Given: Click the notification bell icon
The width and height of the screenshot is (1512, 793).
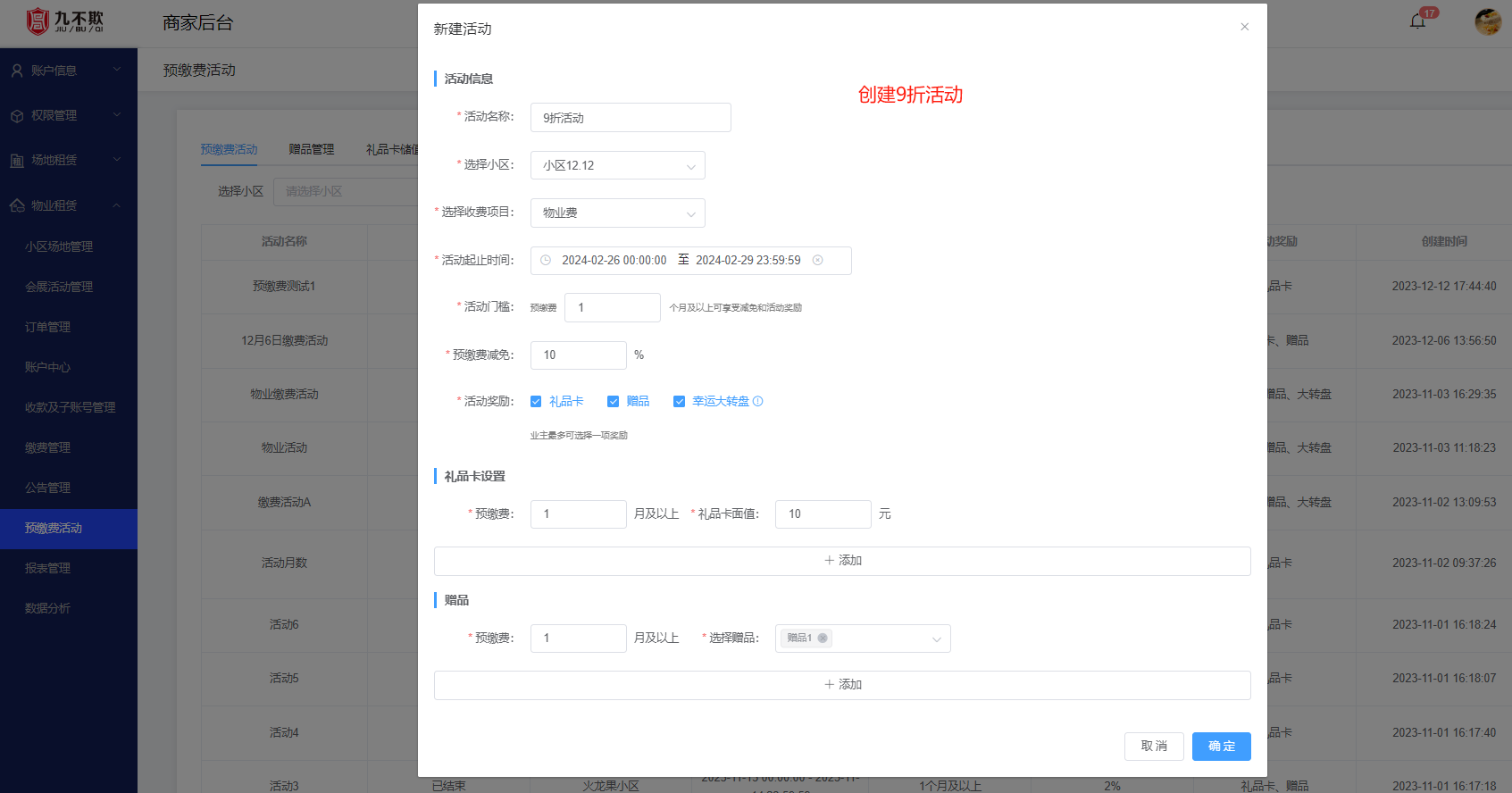Looking at the screenshot, I should 1417,21.
